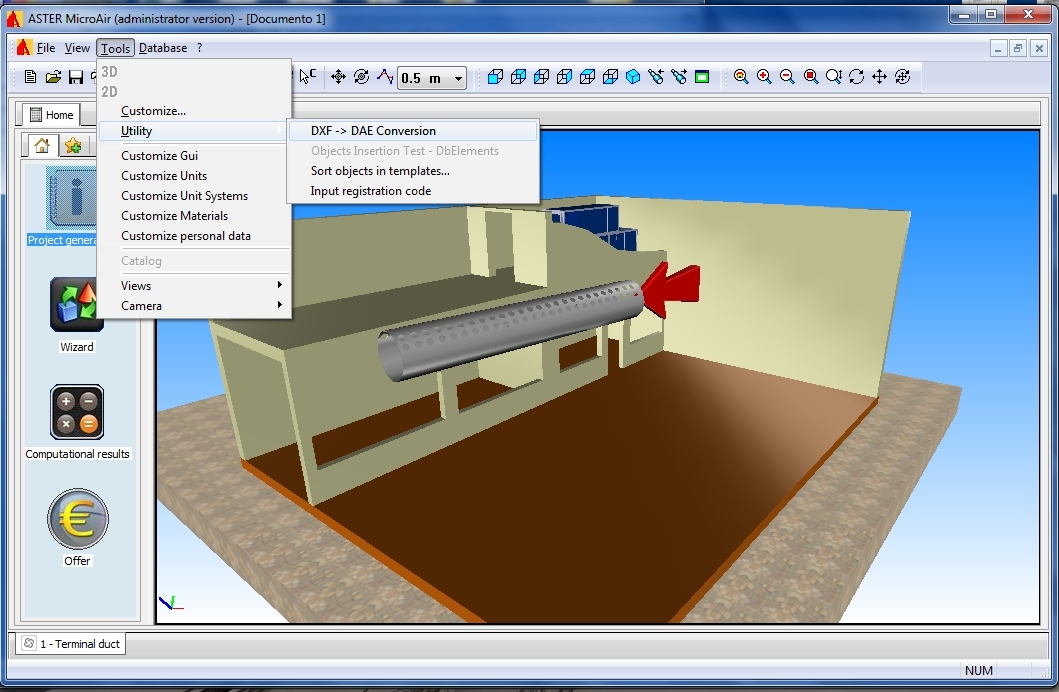The height and width of the screenshot is (692, 1059).
Task: Select the 1 - Terminal duct tab
Action: tap(70, 644)
